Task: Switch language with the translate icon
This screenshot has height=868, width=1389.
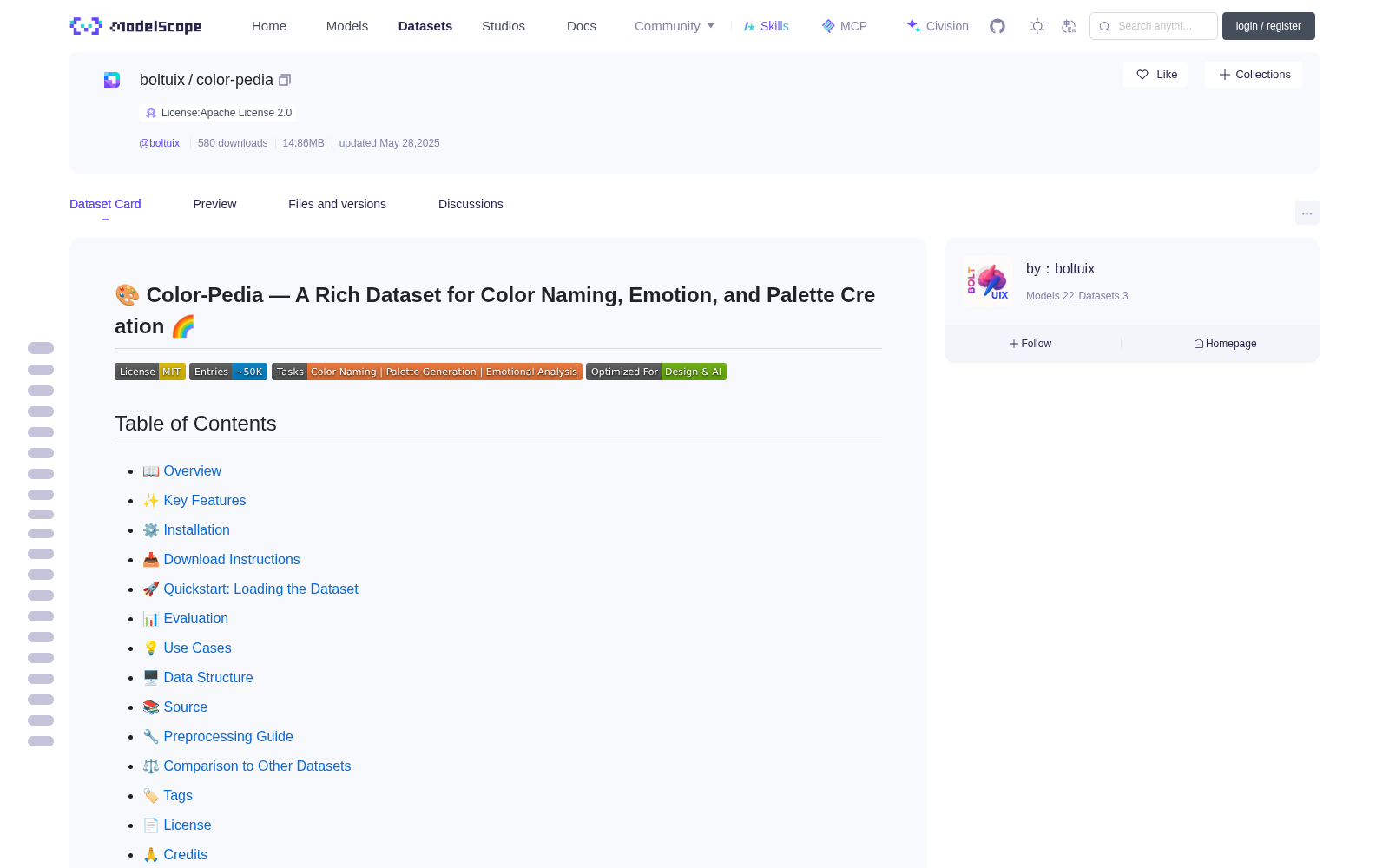Action: pos(1069,26)
